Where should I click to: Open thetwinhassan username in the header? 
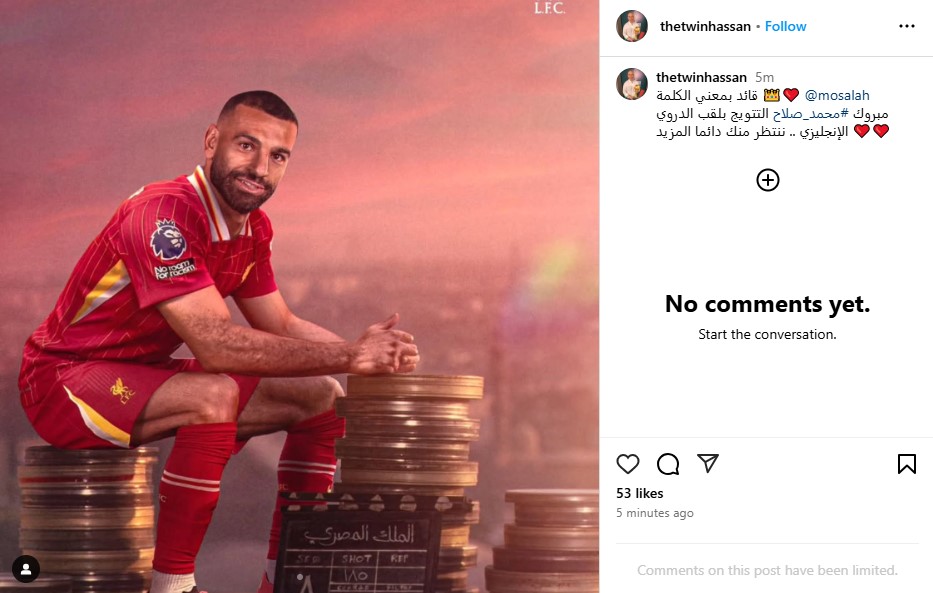[705, 26]
